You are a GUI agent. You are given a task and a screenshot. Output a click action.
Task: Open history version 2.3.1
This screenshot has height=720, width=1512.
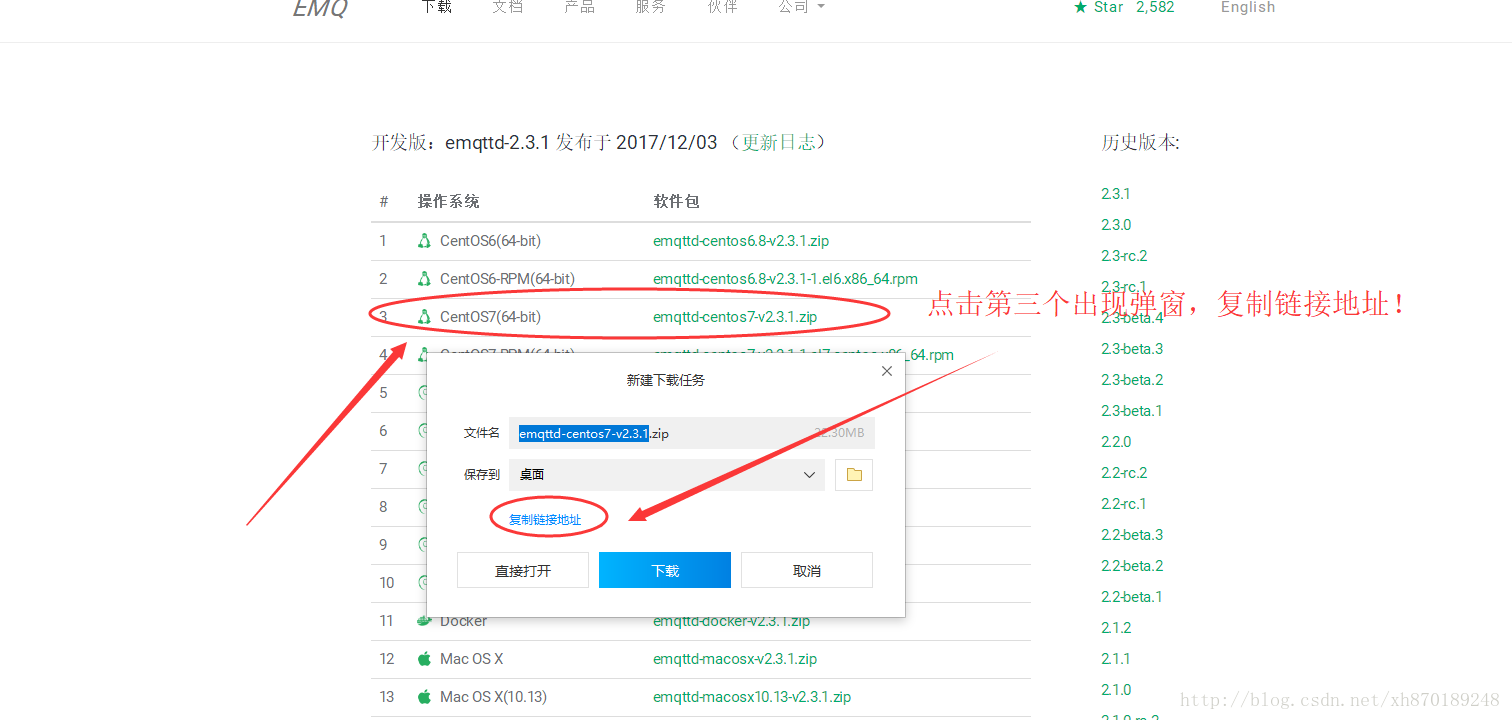tap(1116, 194)
